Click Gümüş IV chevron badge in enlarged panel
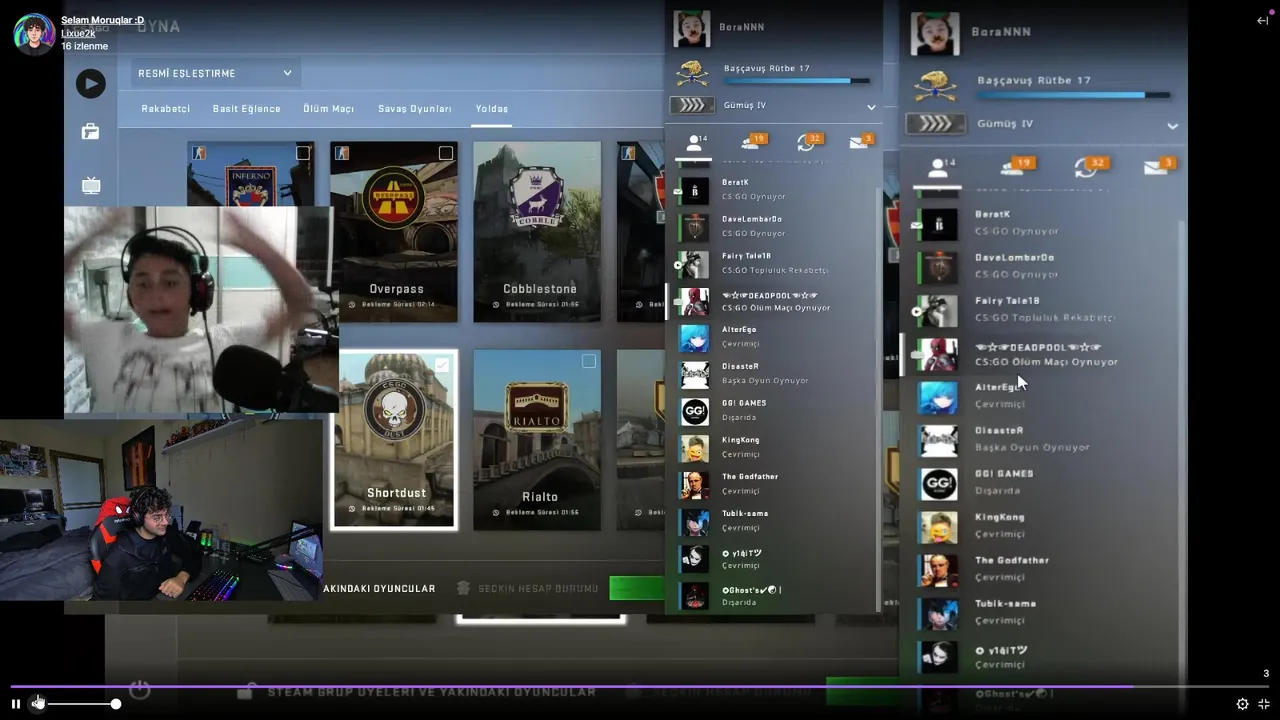 pos(936,124)
